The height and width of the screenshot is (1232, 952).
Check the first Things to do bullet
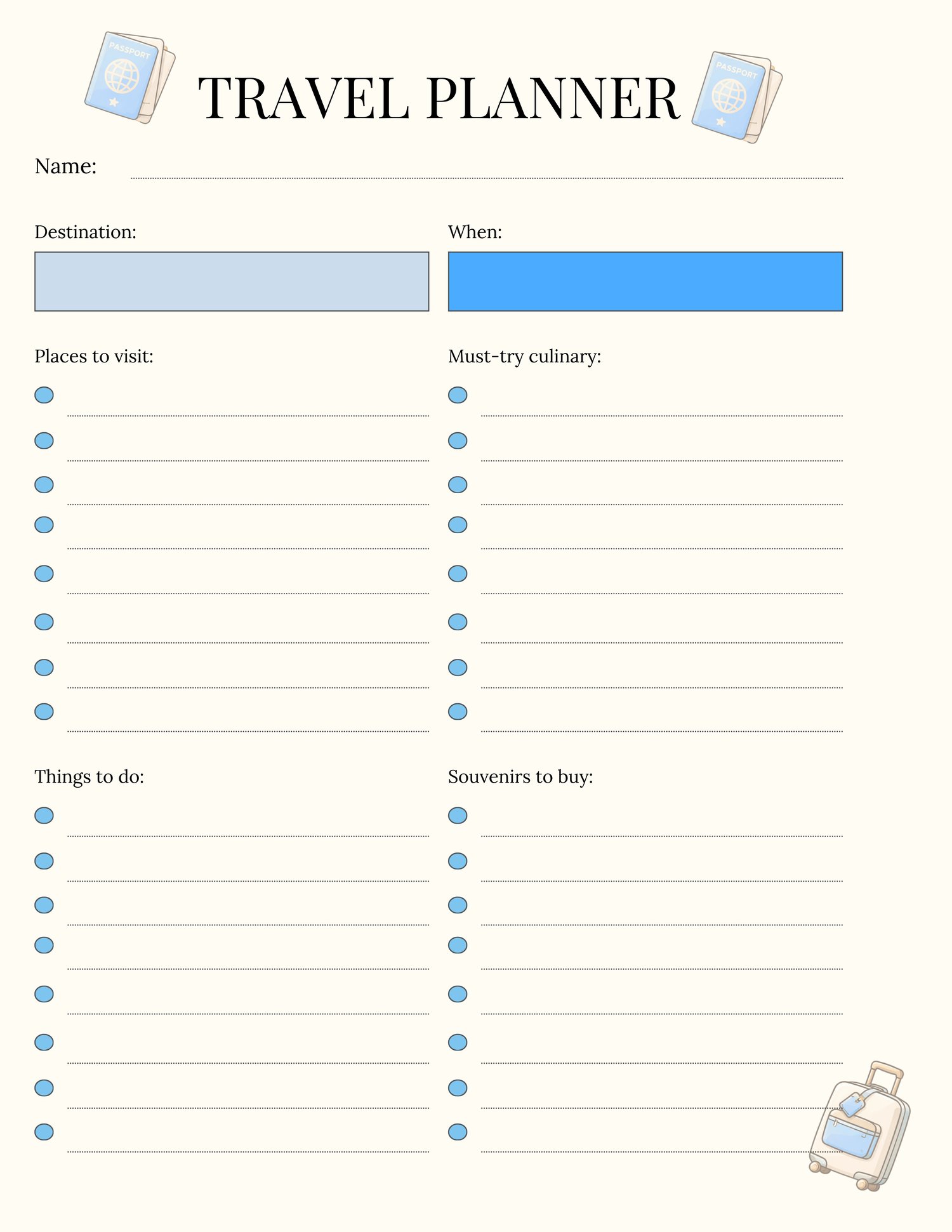(44, 815)
